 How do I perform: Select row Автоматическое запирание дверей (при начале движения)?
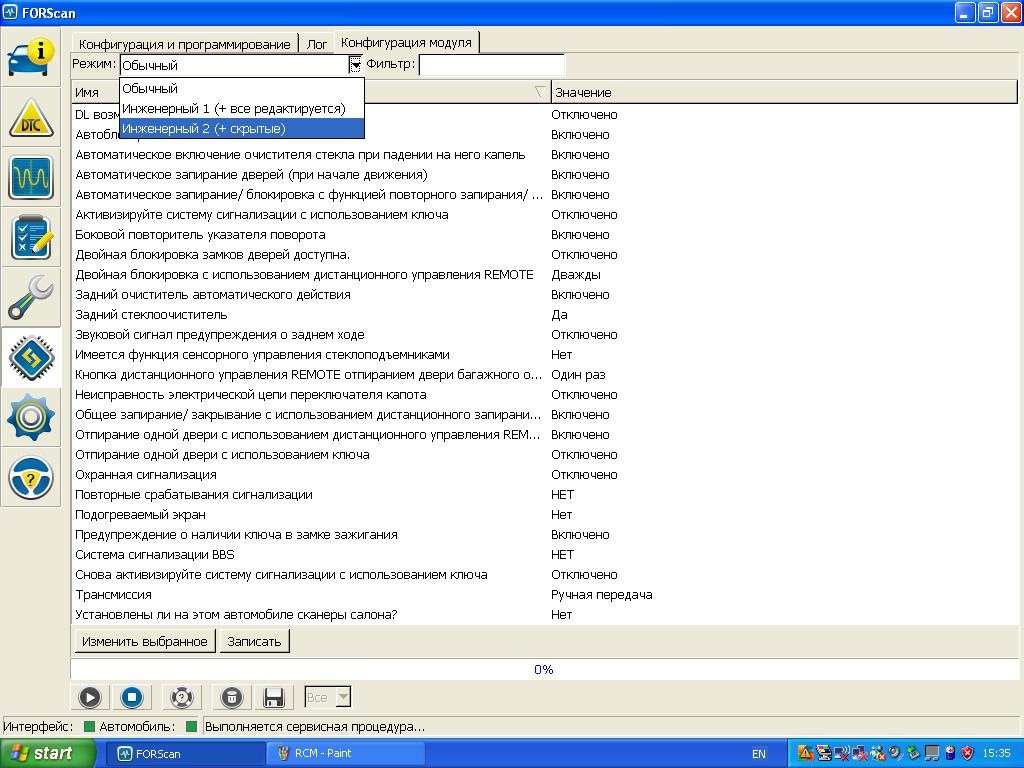pyautogui.click(x=543, y=174)
